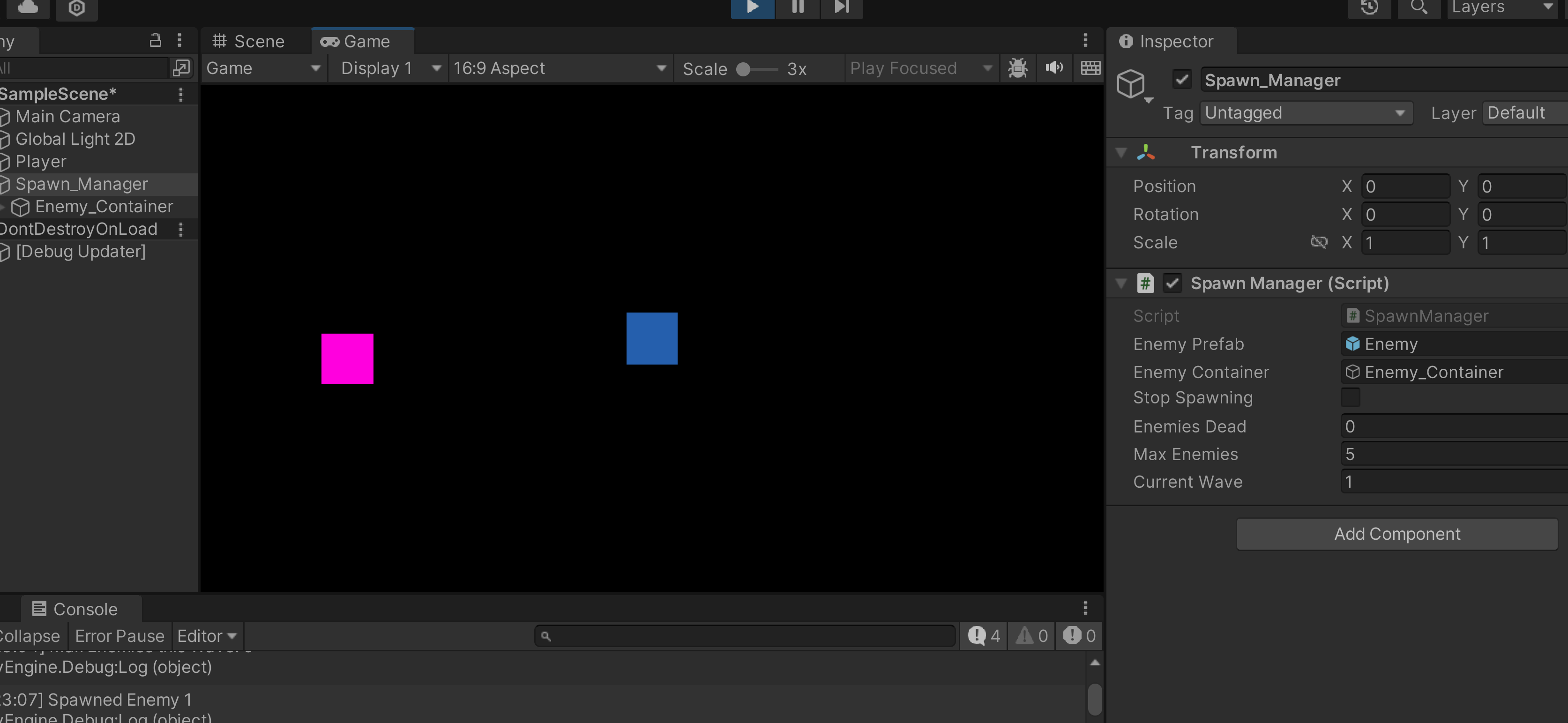Screen dimensions: 1568x723
Task: Enable Error Pause in the Console
Action: coord(119,635)
